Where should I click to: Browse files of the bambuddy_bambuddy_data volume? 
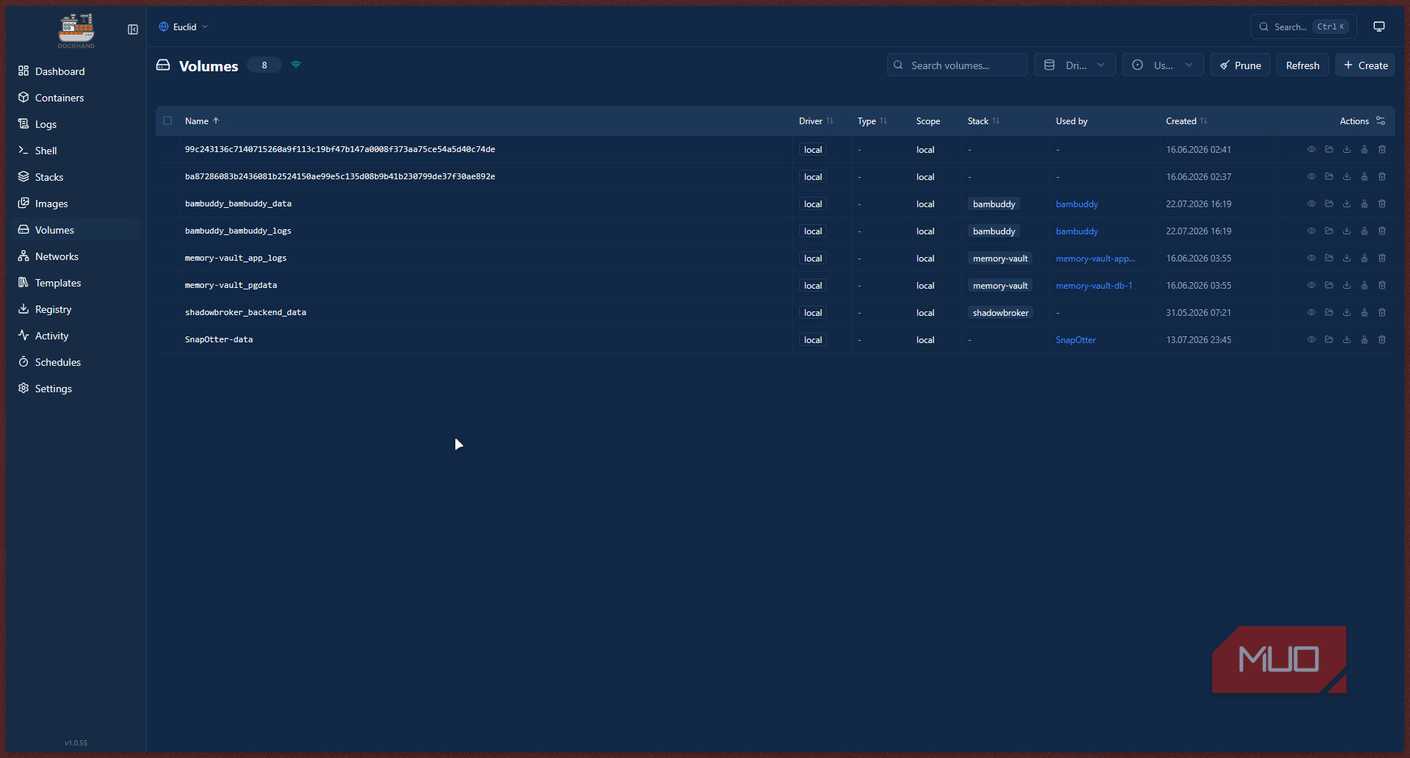tap(1329, 204)
